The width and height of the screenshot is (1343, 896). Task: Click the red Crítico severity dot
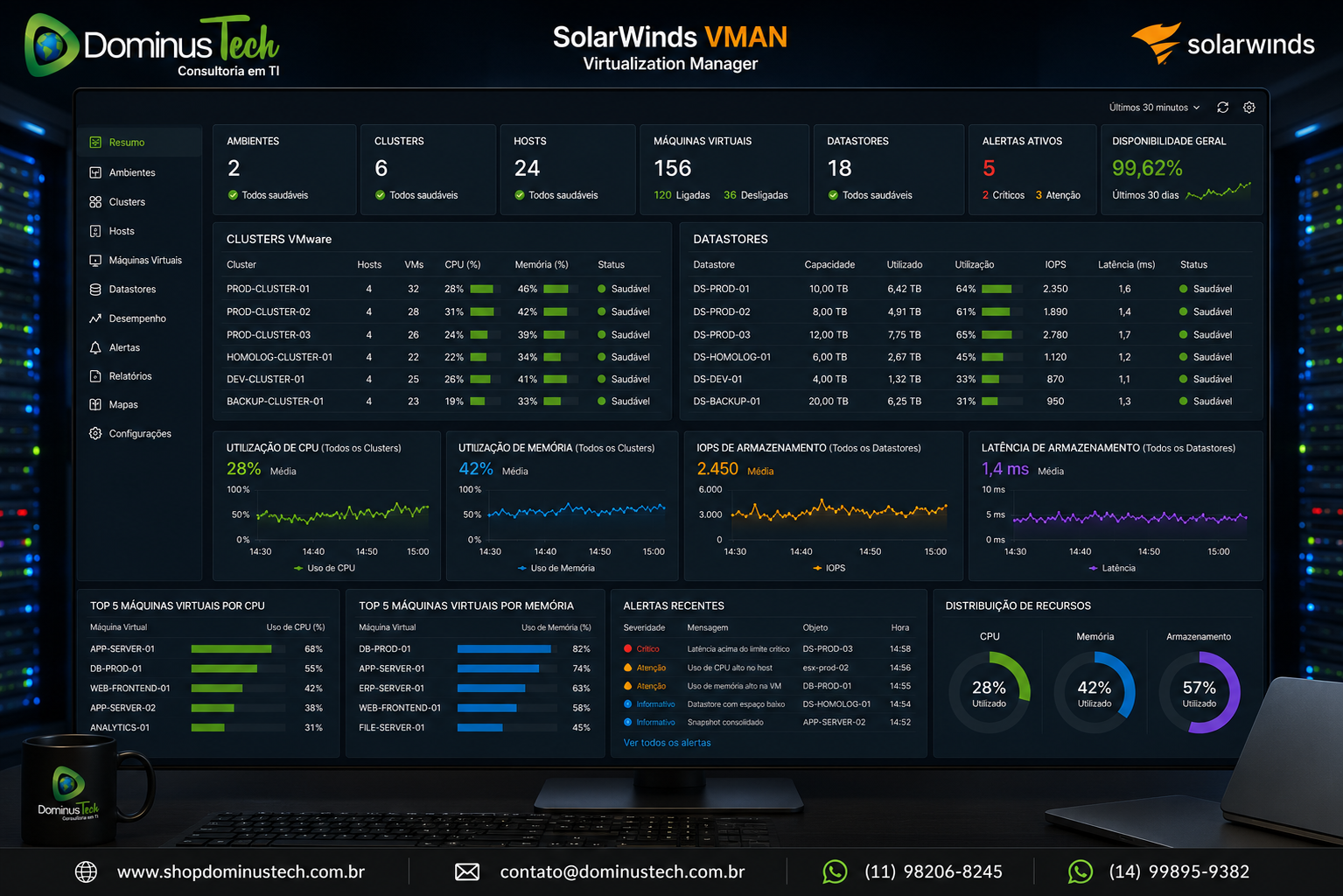click(628, 648)
